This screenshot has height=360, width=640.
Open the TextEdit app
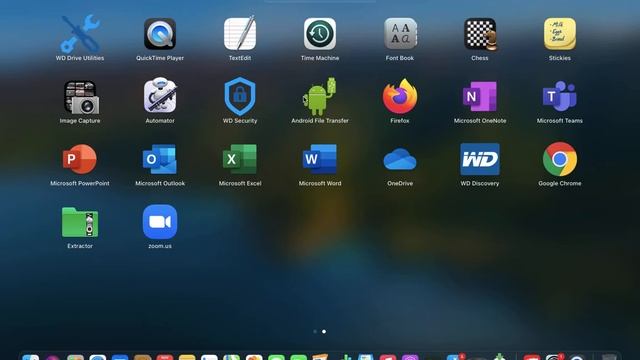[x=240, y=34]
